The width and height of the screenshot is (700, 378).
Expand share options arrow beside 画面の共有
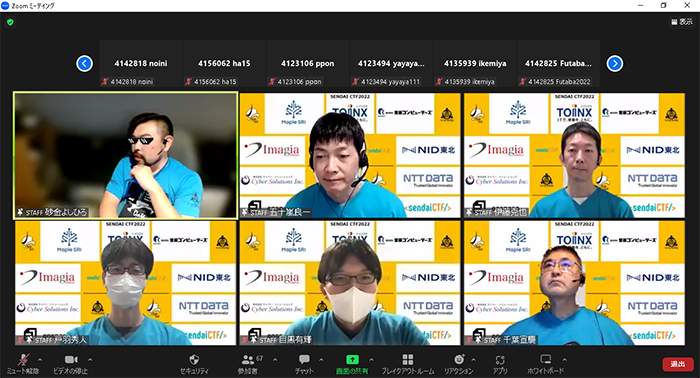371,359
